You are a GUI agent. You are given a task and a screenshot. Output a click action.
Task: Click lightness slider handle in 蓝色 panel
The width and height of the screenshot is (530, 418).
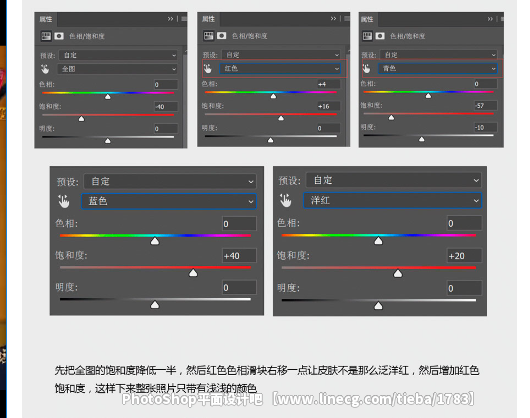(155, 305)
